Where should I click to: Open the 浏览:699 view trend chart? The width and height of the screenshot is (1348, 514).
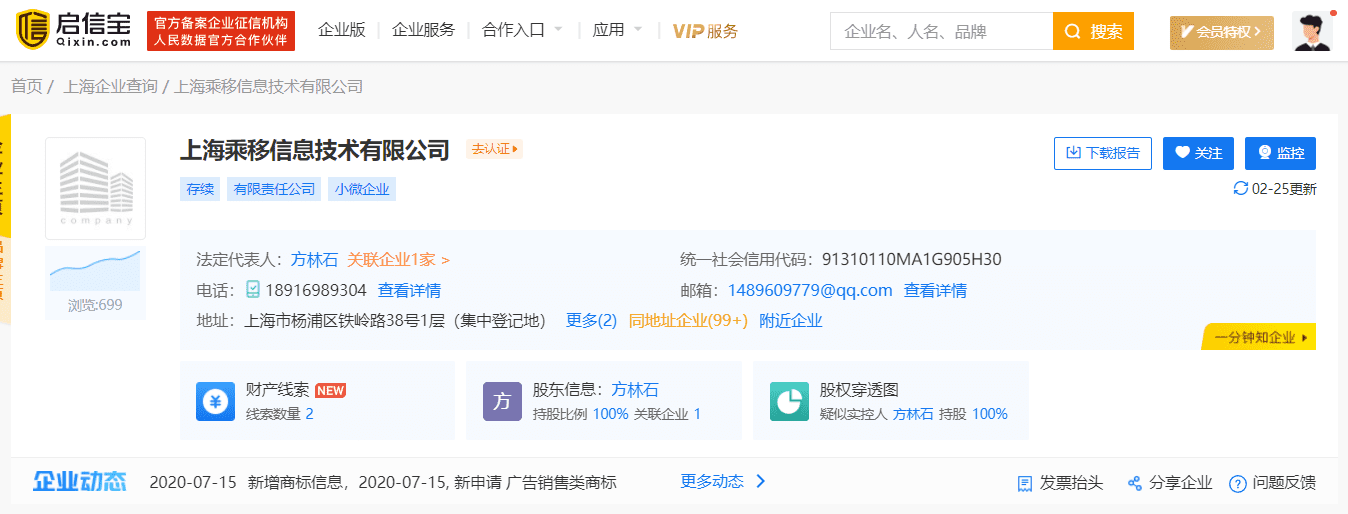click(96, 283)
